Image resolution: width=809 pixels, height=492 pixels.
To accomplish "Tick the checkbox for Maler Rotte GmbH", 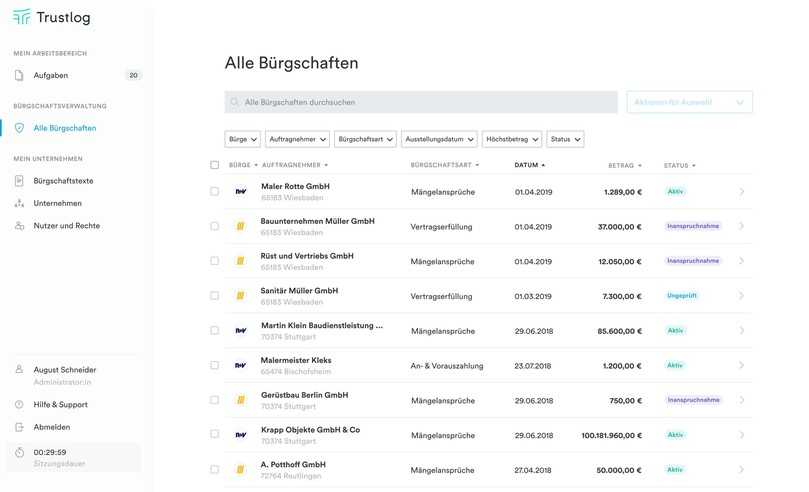I will point(214,191).
